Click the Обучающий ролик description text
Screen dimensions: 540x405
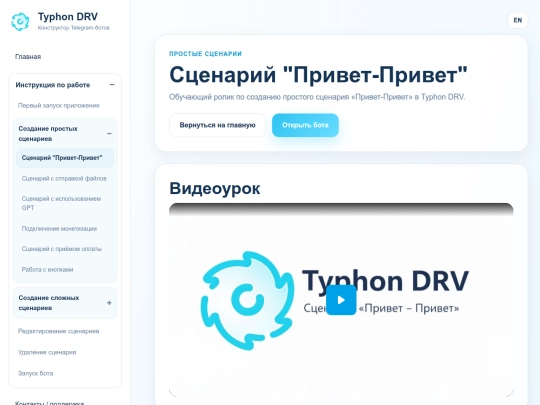(317, 97)
